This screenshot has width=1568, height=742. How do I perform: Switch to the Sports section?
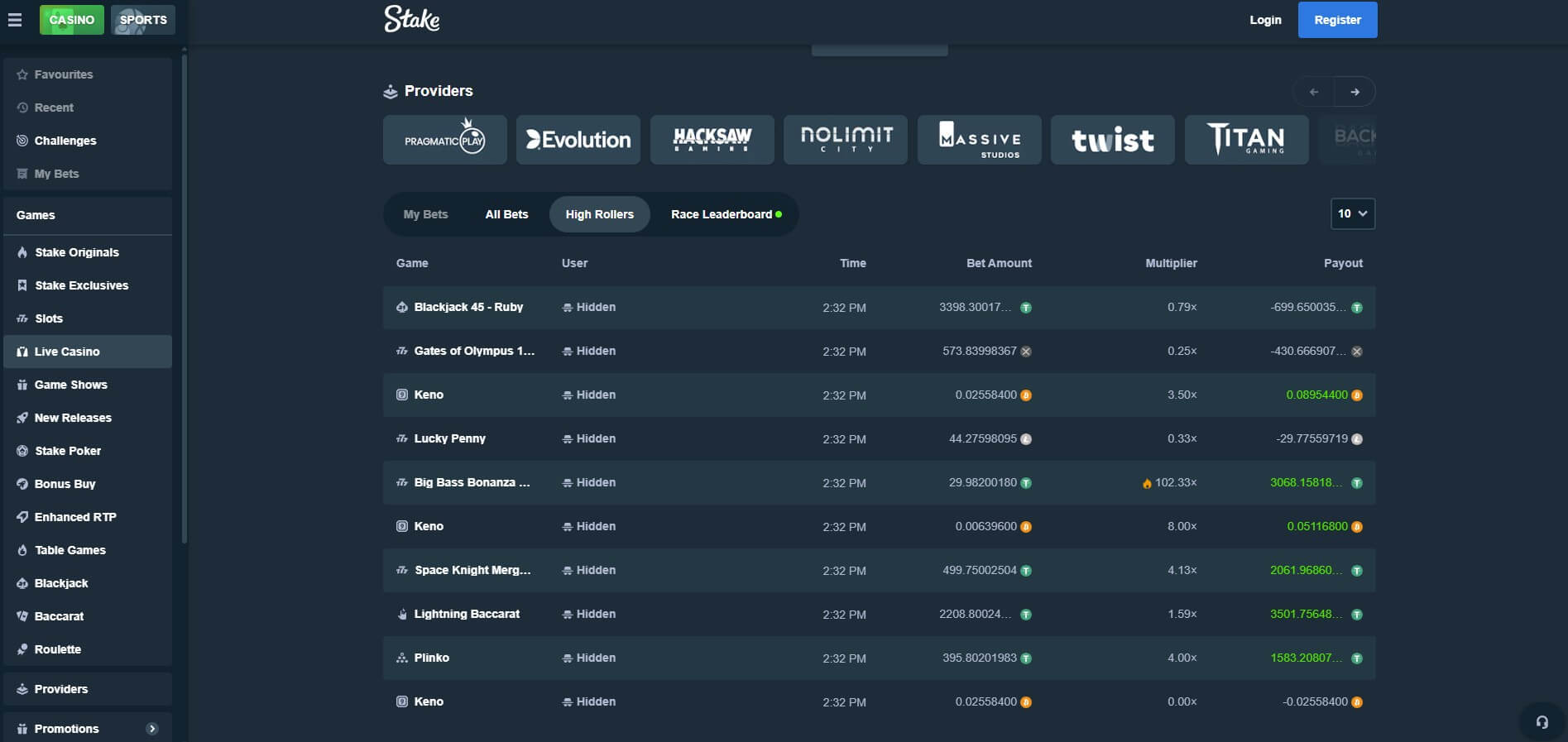tap(143, 20)
